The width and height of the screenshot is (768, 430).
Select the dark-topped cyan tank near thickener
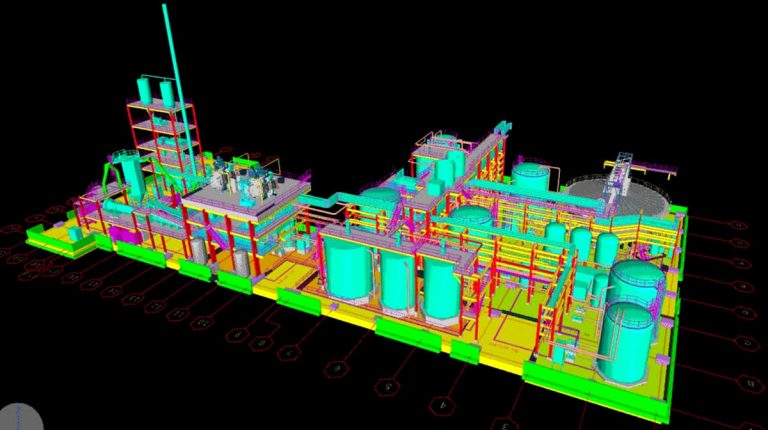coord(531,177)
